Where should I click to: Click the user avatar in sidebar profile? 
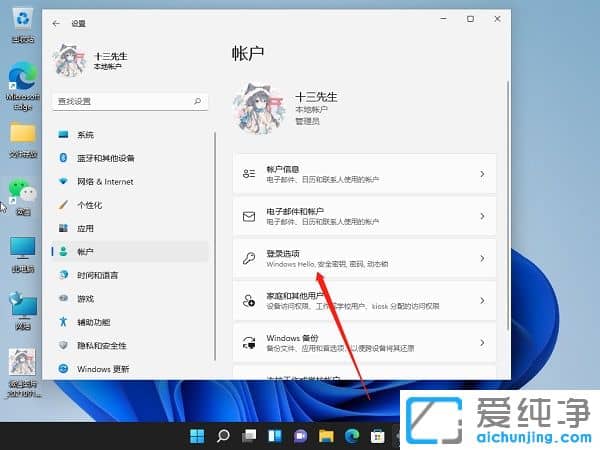click(69, 60)
